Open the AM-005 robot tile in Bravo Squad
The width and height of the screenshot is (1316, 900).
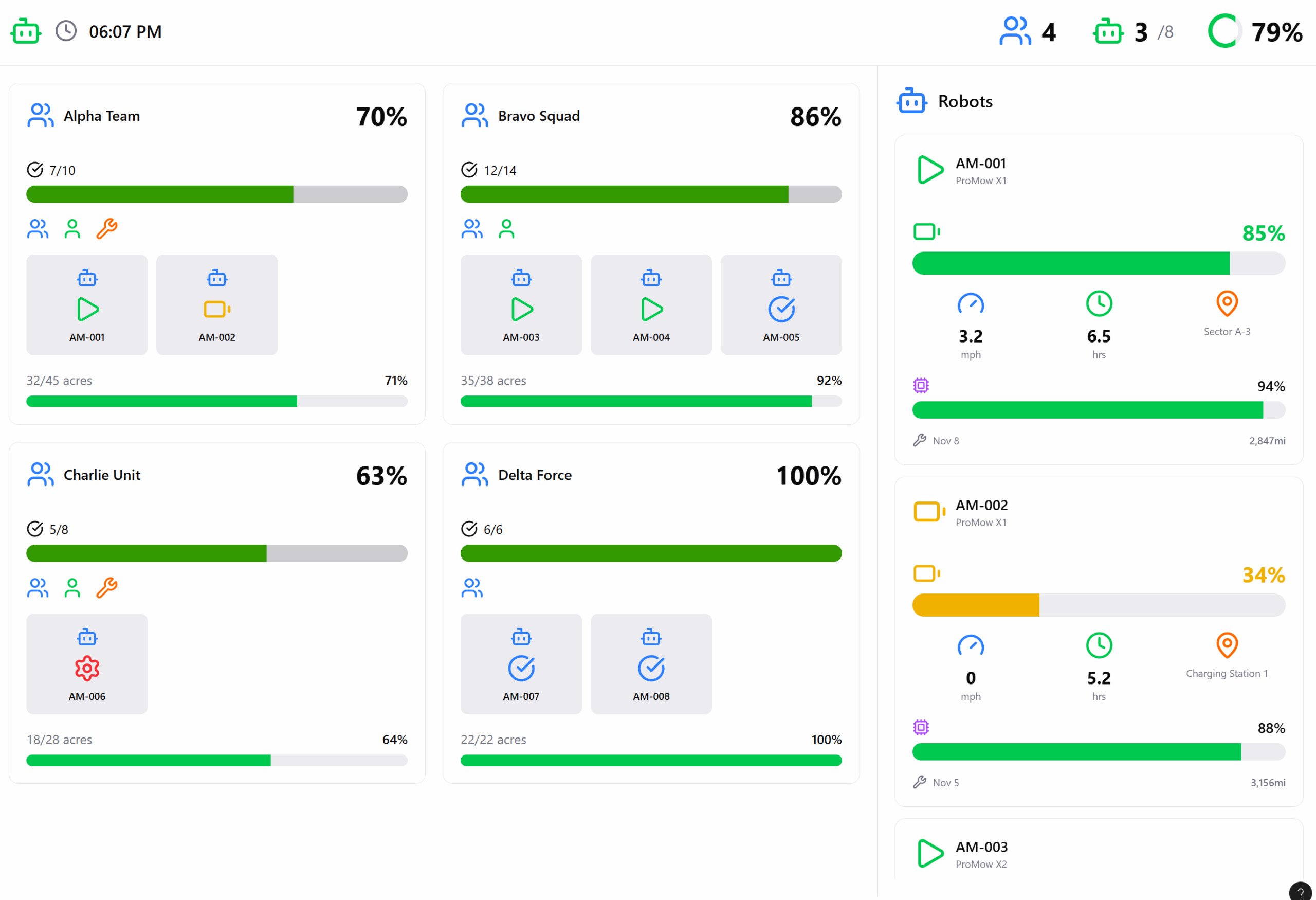781,305
